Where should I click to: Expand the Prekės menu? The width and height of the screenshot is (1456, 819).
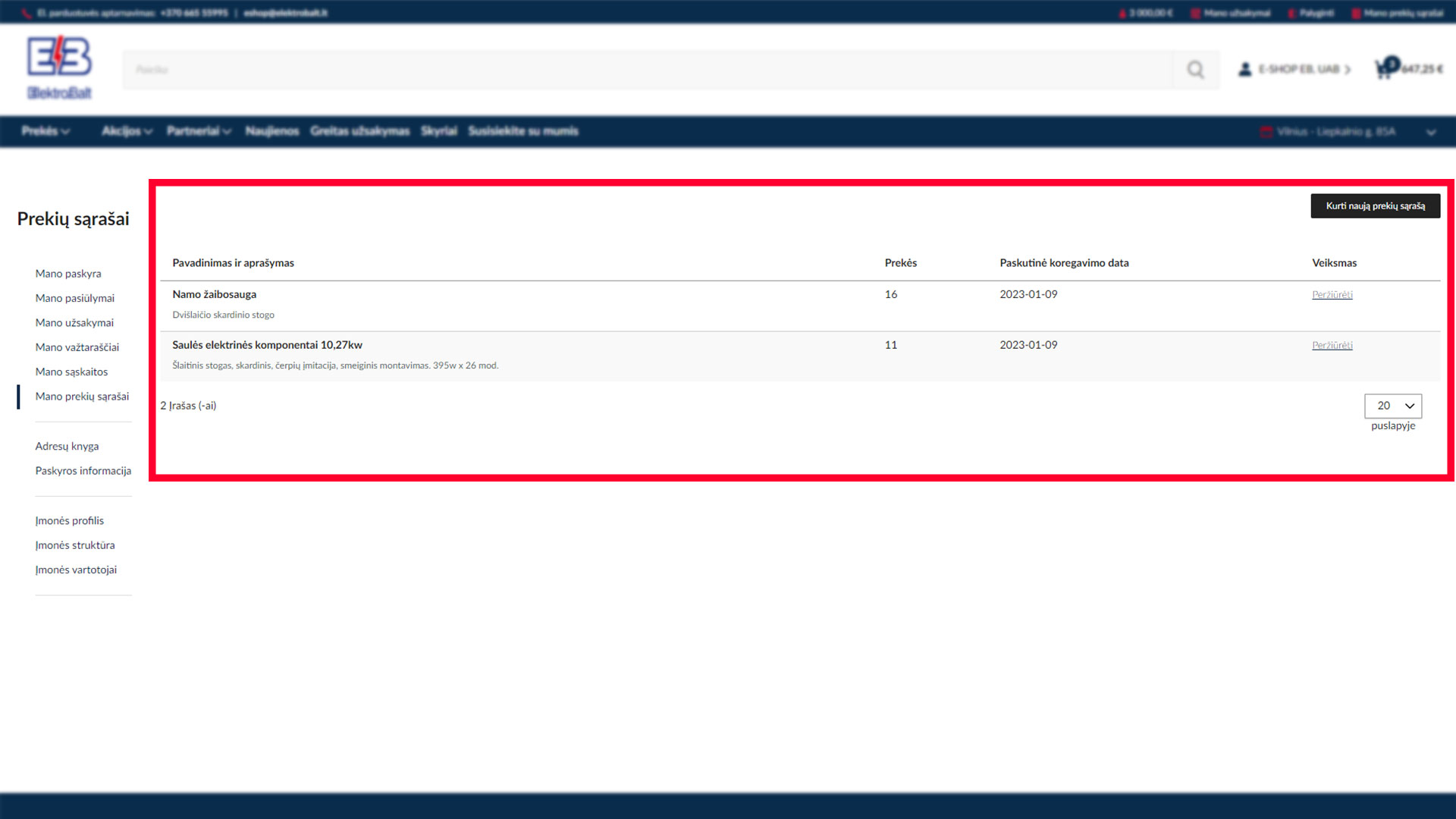(x=45, y=131)
